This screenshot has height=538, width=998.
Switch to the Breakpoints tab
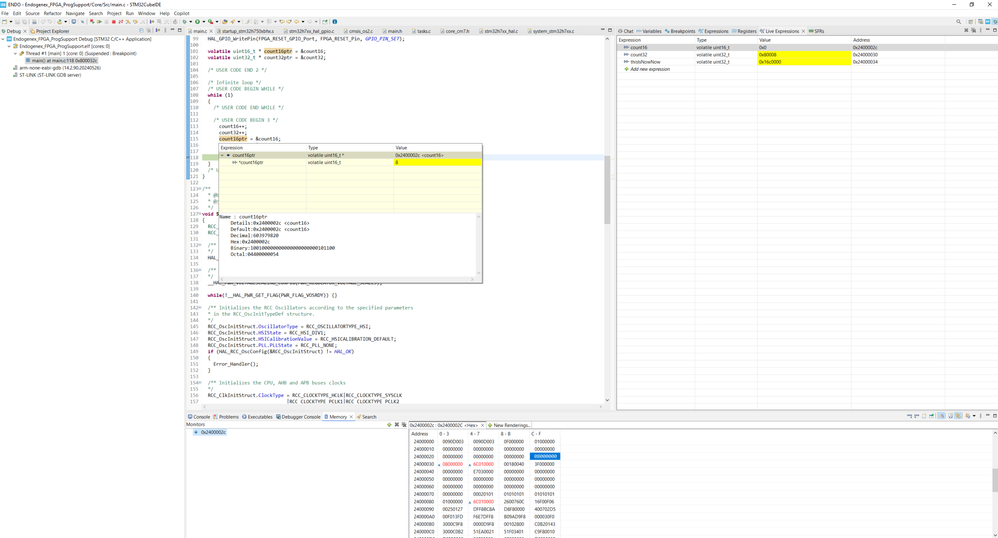point(680,31)
